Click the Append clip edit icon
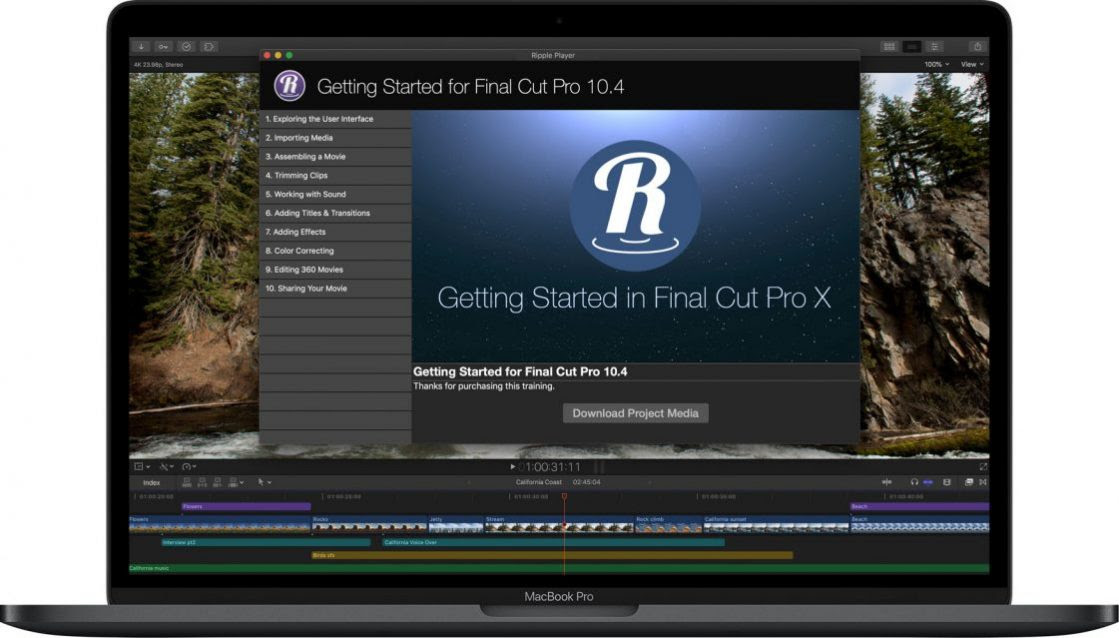1119x638 pixels. pos(218,483)
